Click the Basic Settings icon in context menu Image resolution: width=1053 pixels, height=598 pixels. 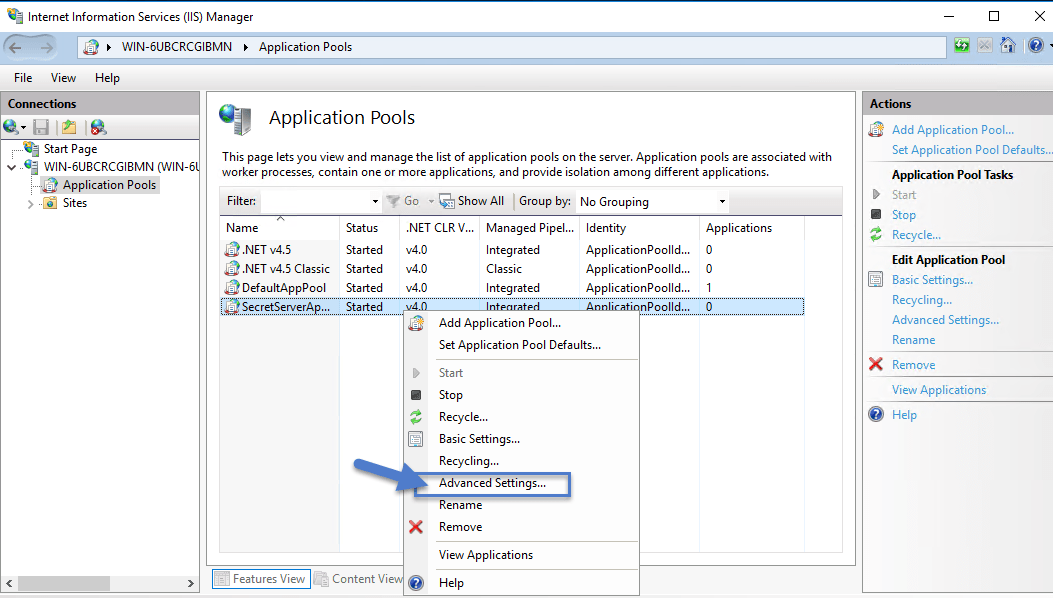click(416, 439)
